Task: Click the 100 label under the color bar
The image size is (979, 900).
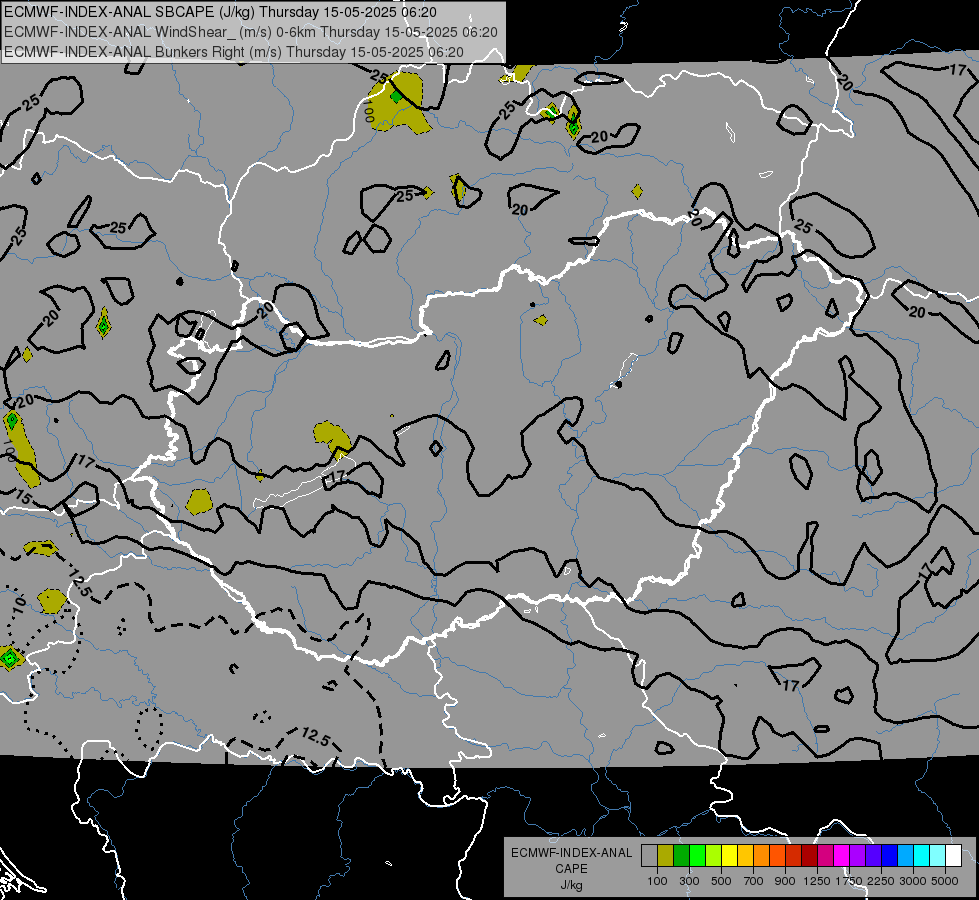Action: pyautogui.click(x=657, y=881)
